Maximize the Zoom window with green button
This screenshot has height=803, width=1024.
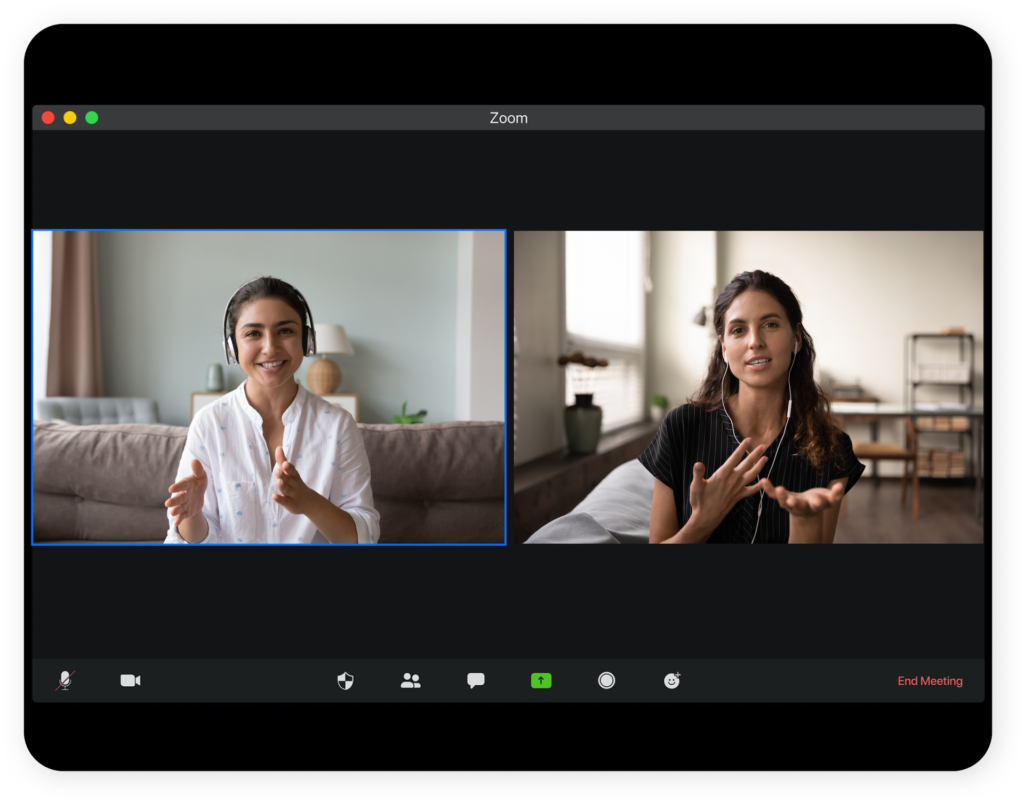pos(92,118)
